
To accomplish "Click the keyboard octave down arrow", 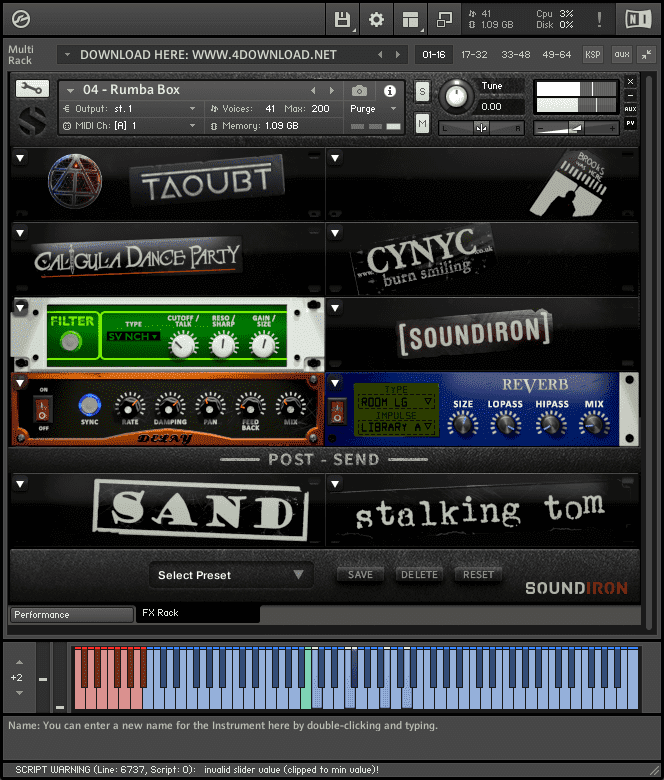I will 19,692.
